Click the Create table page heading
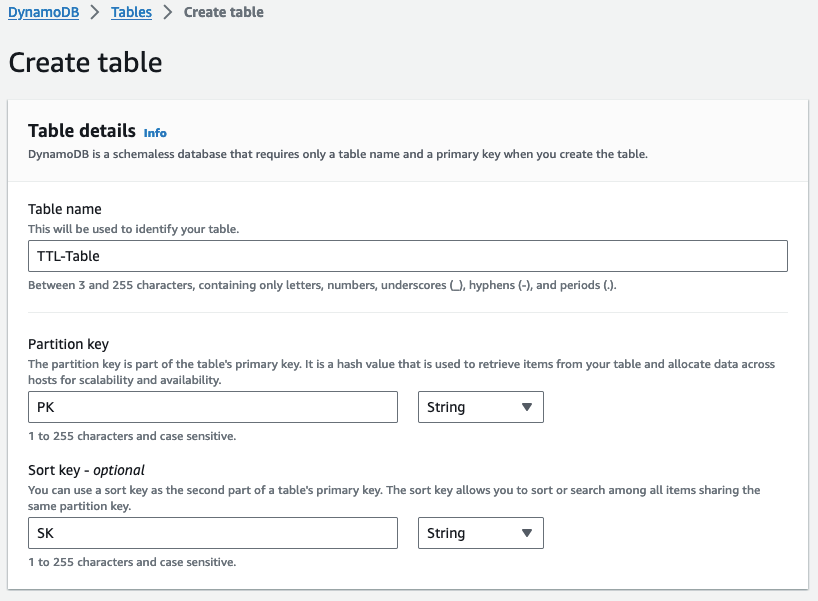 (85, 63)
